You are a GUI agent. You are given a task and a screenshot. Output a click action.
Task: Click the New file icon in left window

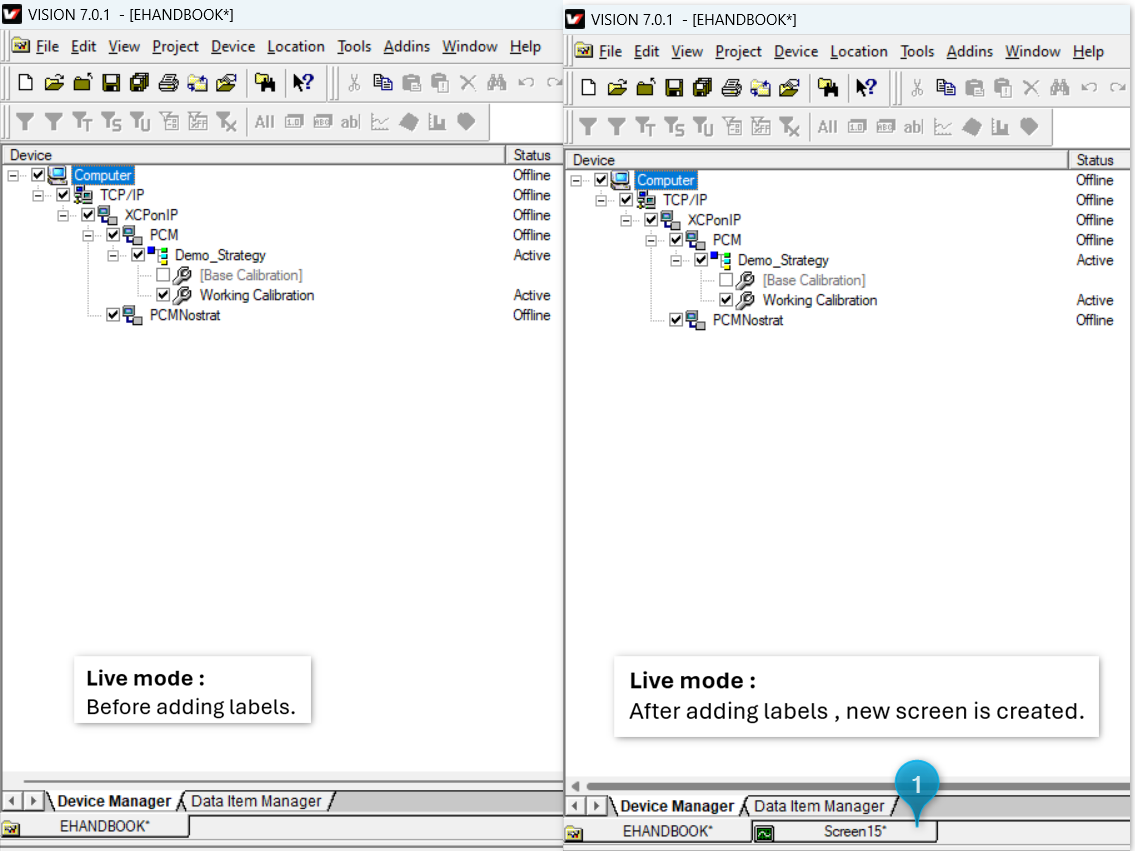[x=26, y=83]
